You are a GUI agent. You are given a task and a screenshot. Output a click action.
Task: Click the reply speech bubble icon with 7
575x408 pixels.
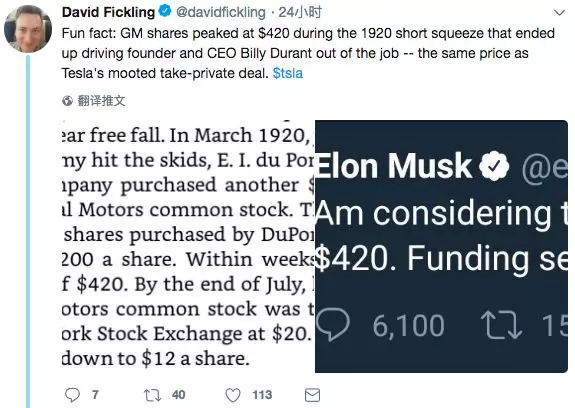pos(72,395)
